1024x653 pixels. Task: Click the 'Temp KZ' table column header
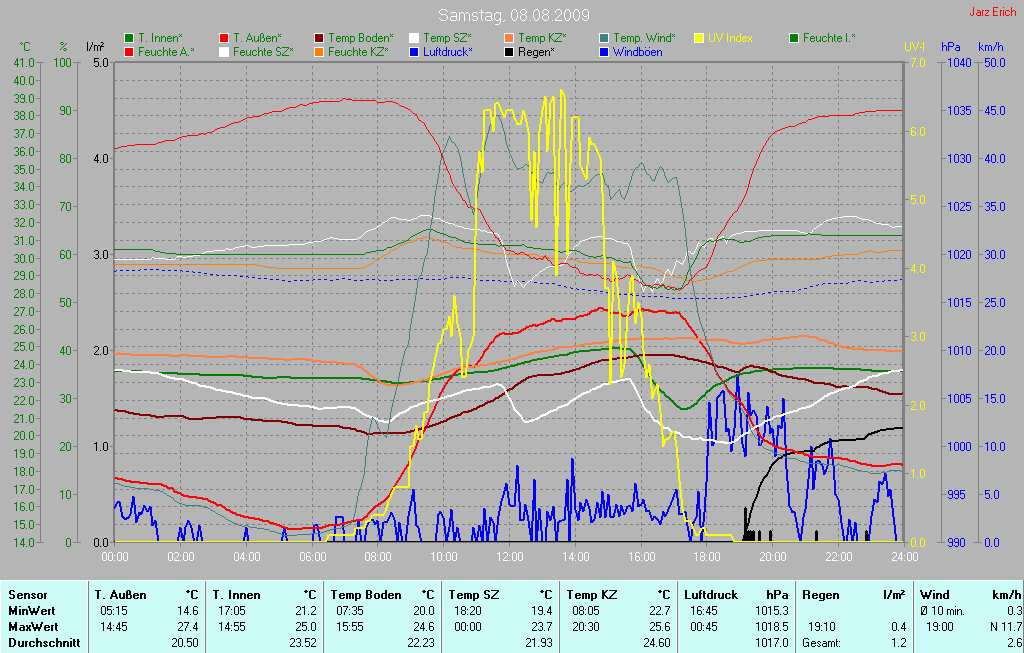592,595
